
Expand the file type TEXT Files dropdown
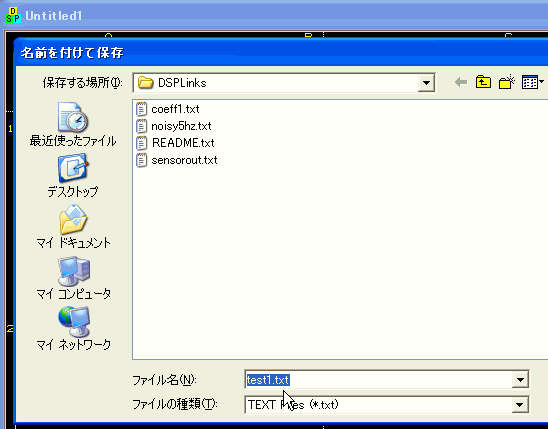click(520, 405)
